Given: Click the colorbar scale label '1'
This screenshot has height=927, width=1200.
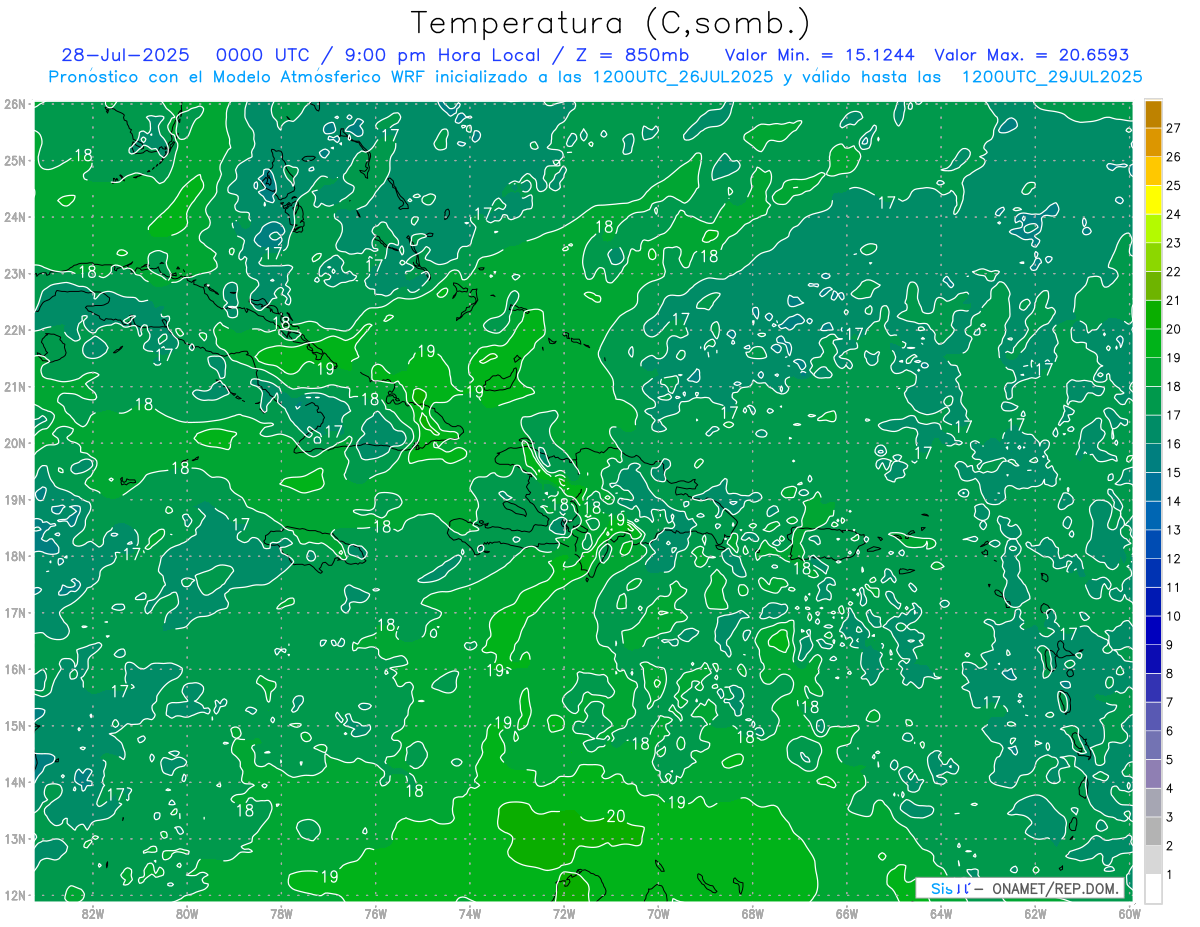Looking at the screenshot, I should [1169, 874].
